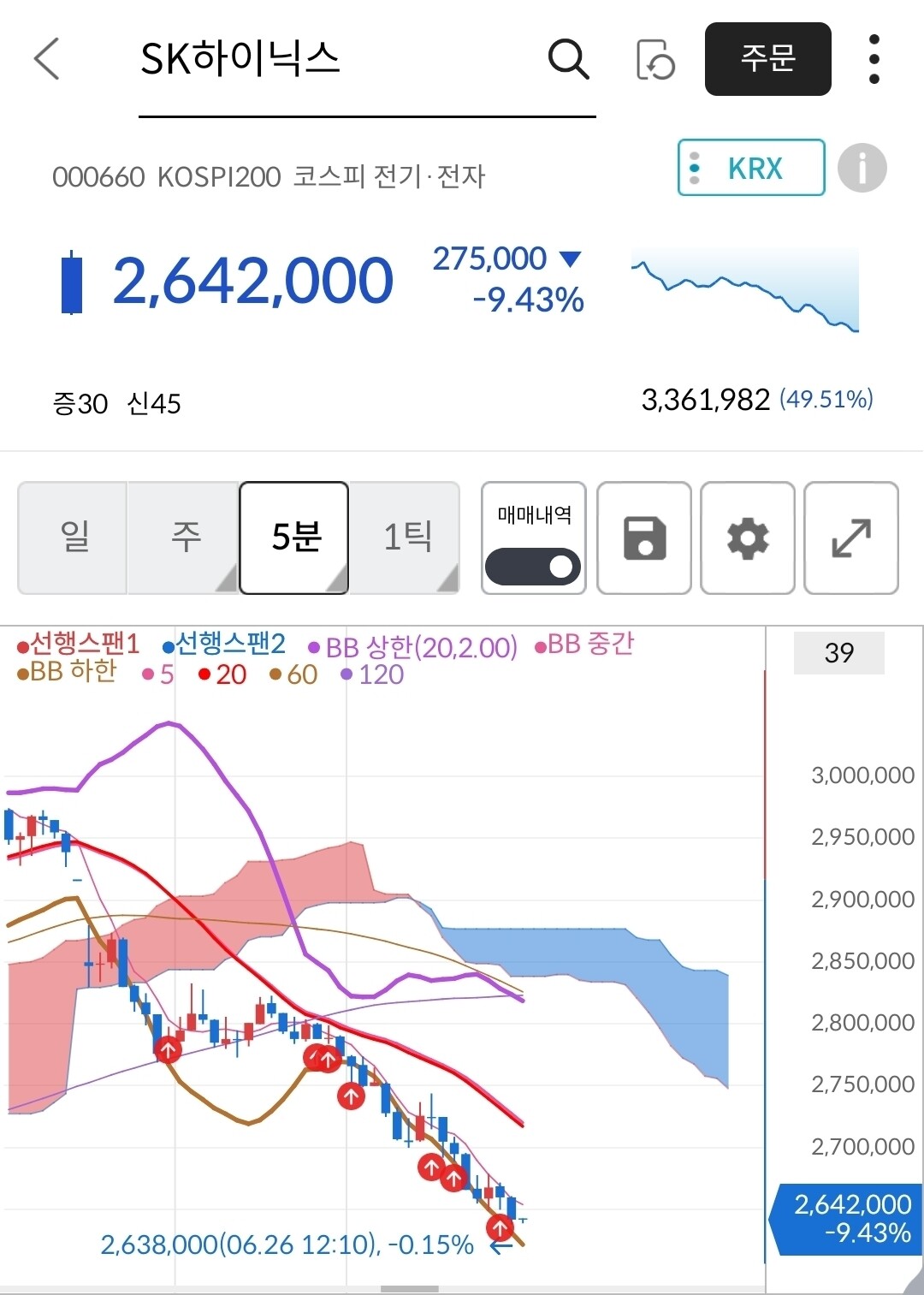The width and height of the screenshot is (924, 1295).
Task: Tap the 선행스팬2 legend label
Action: 224,644
